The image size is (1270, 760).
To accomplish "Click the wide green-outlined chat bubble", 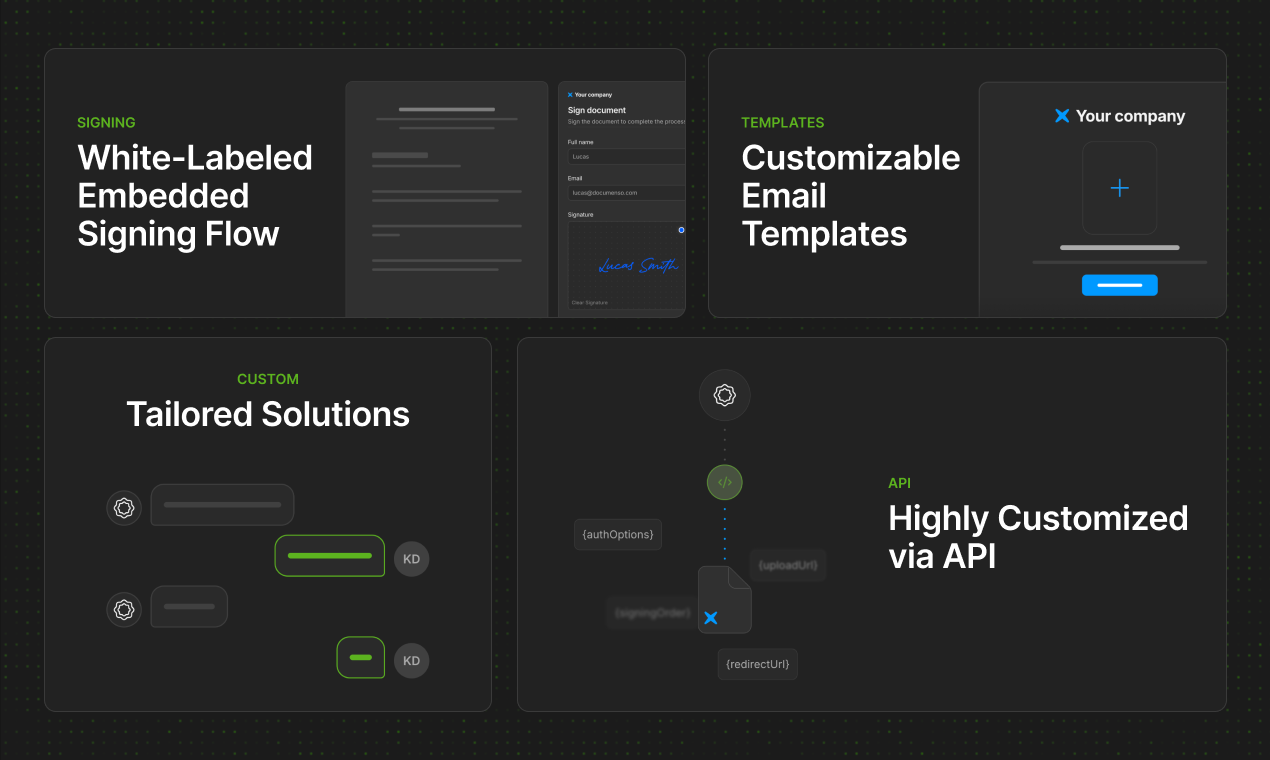I will (x=330, y=556).
